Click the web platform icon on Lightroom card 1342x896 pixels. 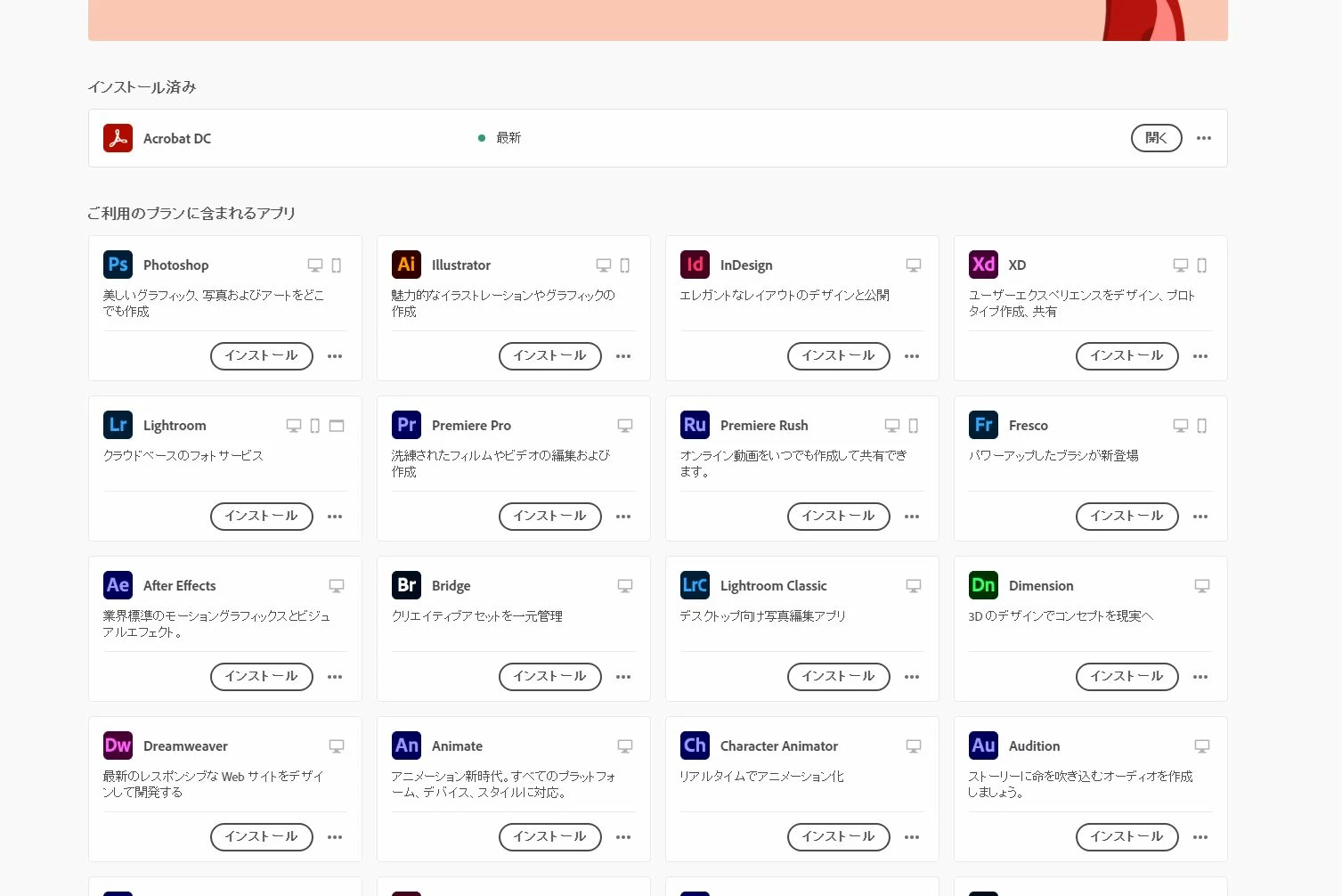pyautogui.click(x=337, y=426)
